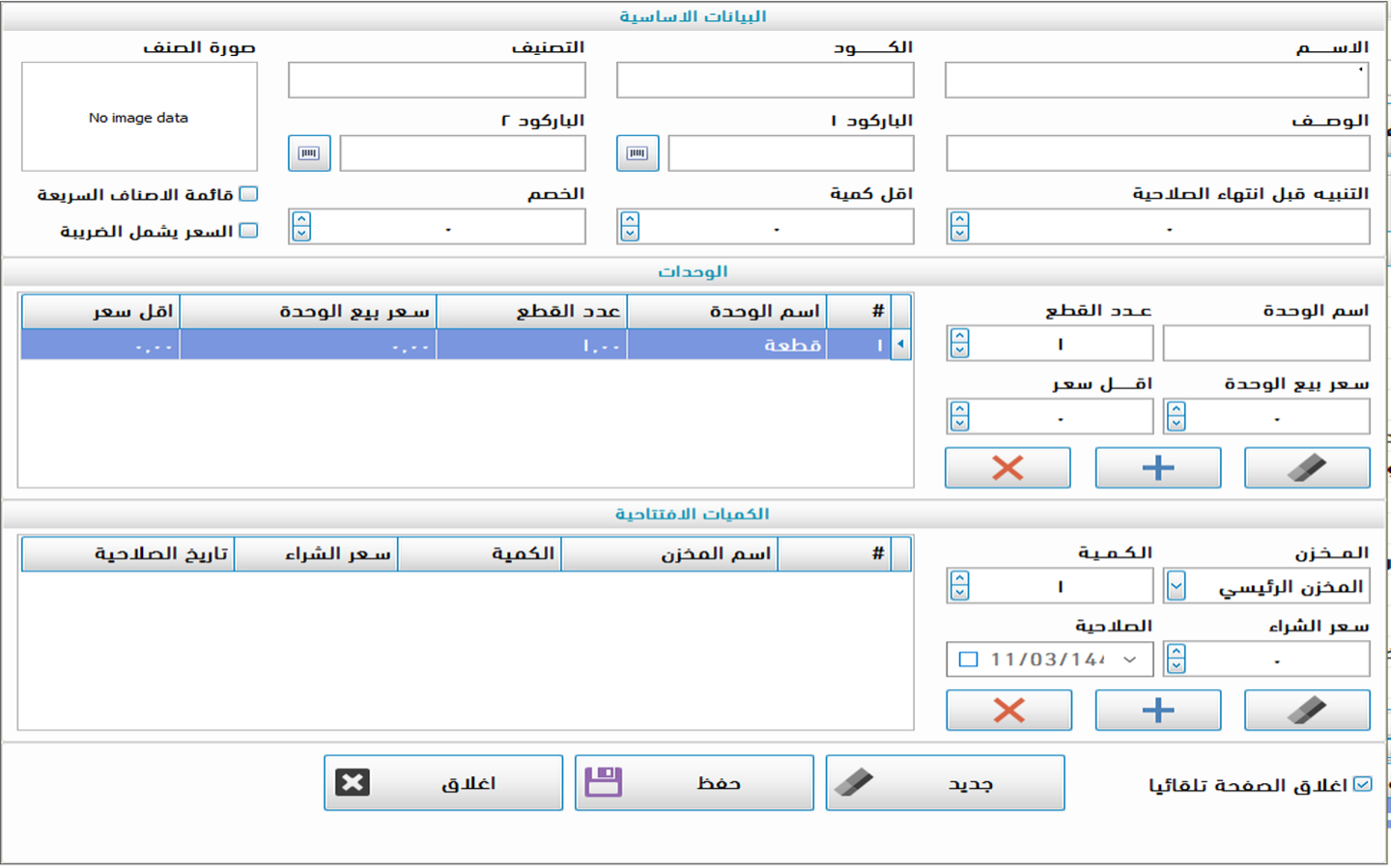The width and height of the screenshot is (1391, 868).
Task: Delete opening quantity with red X
Action: pos(1008,711)
